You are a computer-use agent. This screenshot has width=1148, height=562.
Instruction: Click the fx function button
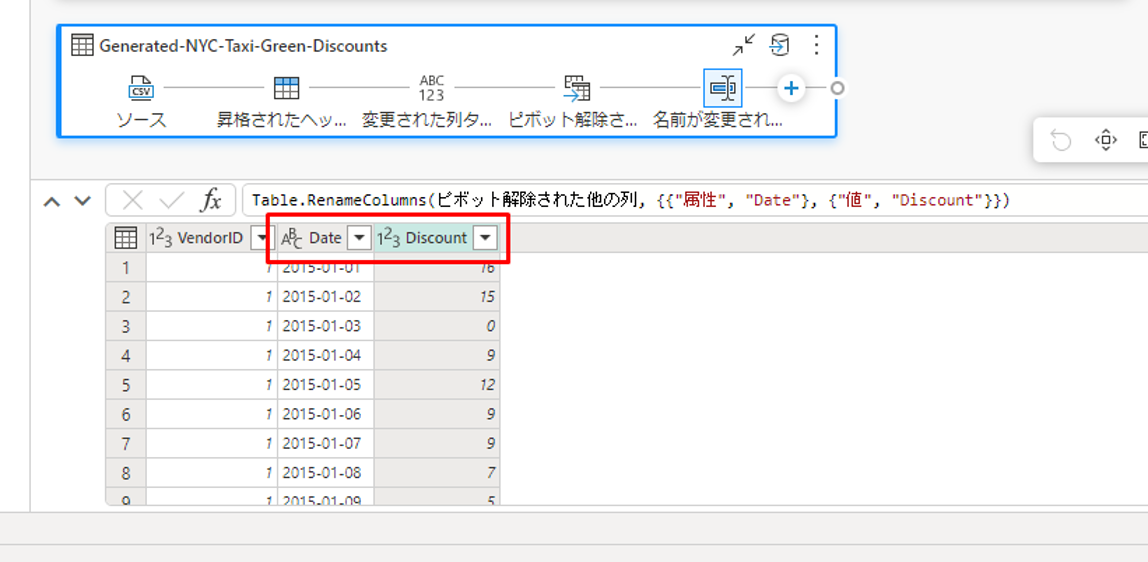211,201
